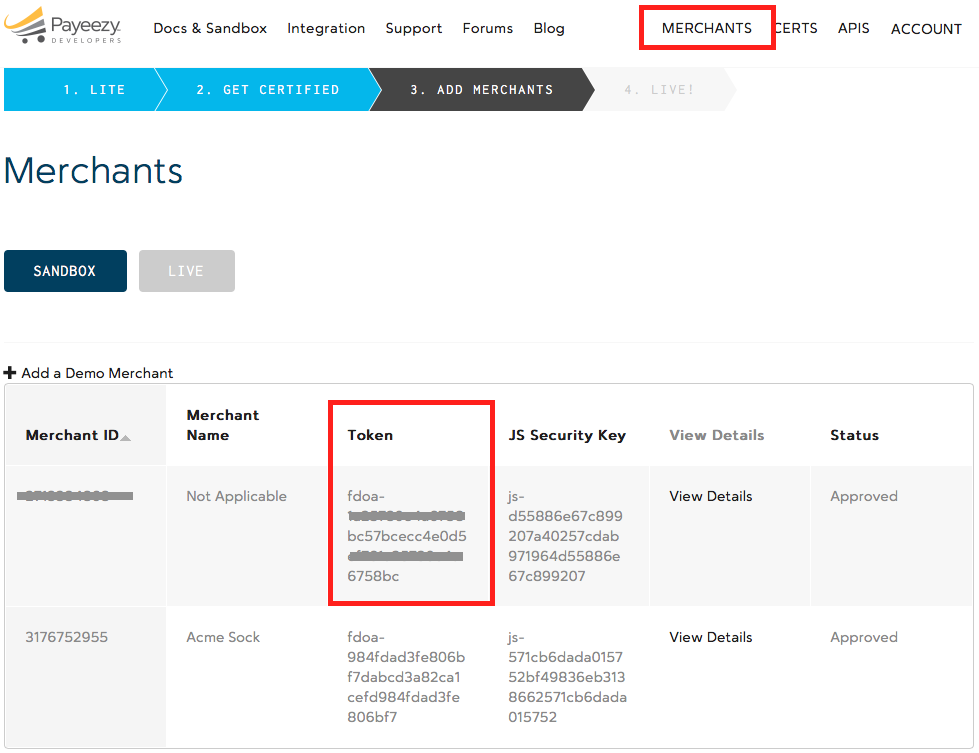Select the token starting fdoa-984fdad3fe806b
This screenshot has width=979, height=753.
(x=406, y=677)
